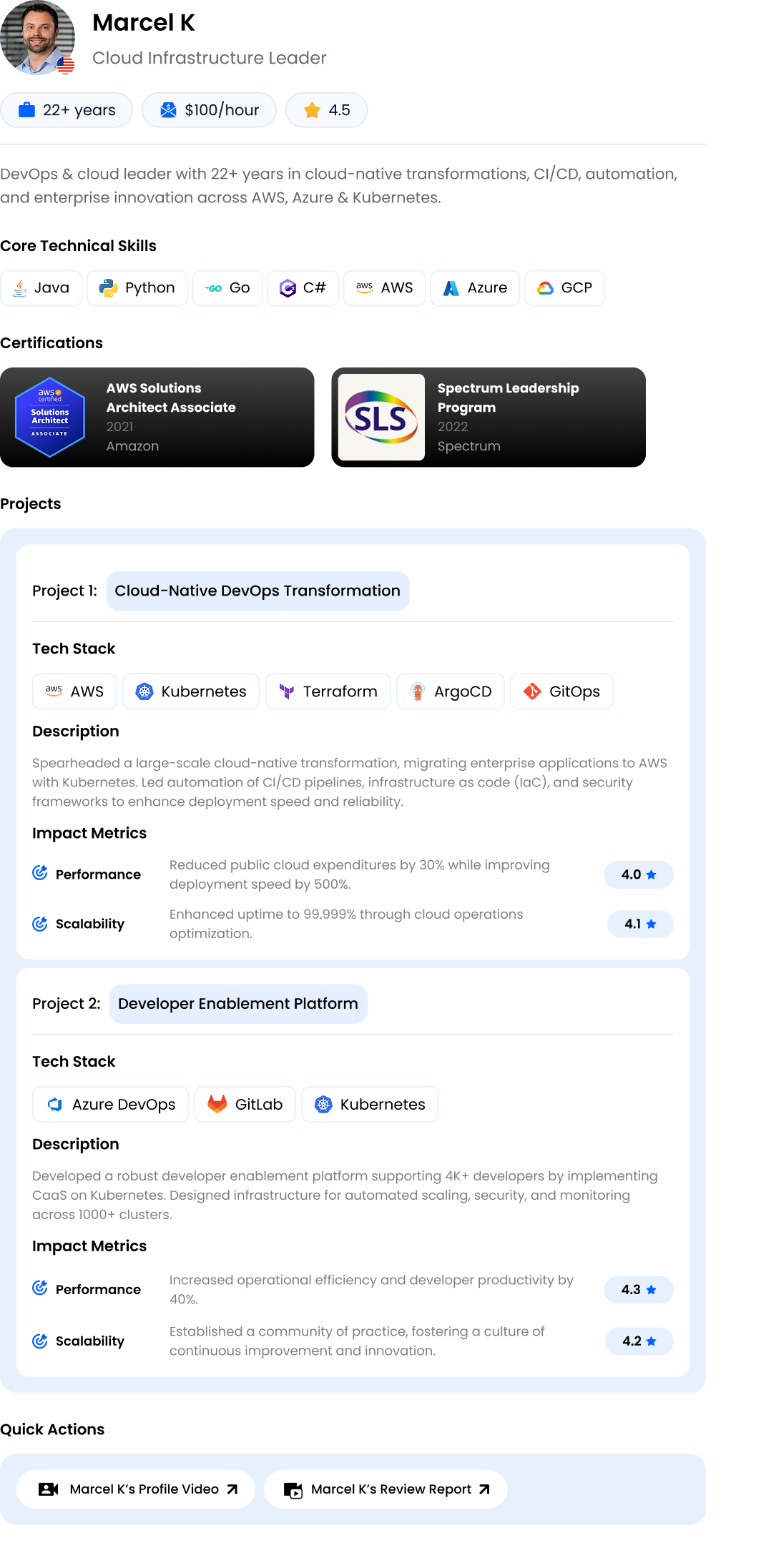Open Marcel K's Review Report link
This screenshot has height=1568, width=761.
pos(386,1489)
